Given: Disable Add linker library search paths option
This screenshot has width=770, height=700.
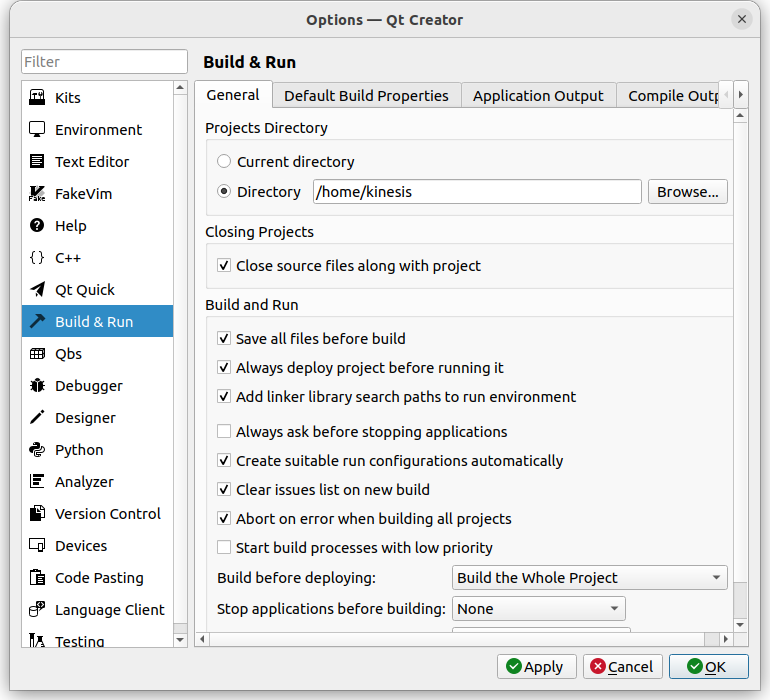Looking at the screenshot, I should [x=224, y=396].
